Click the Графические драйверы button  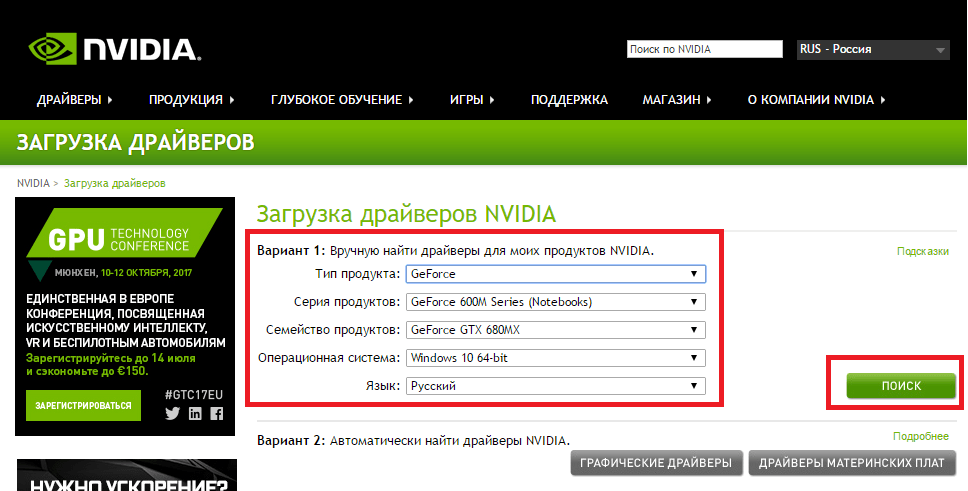click(655, 463)
